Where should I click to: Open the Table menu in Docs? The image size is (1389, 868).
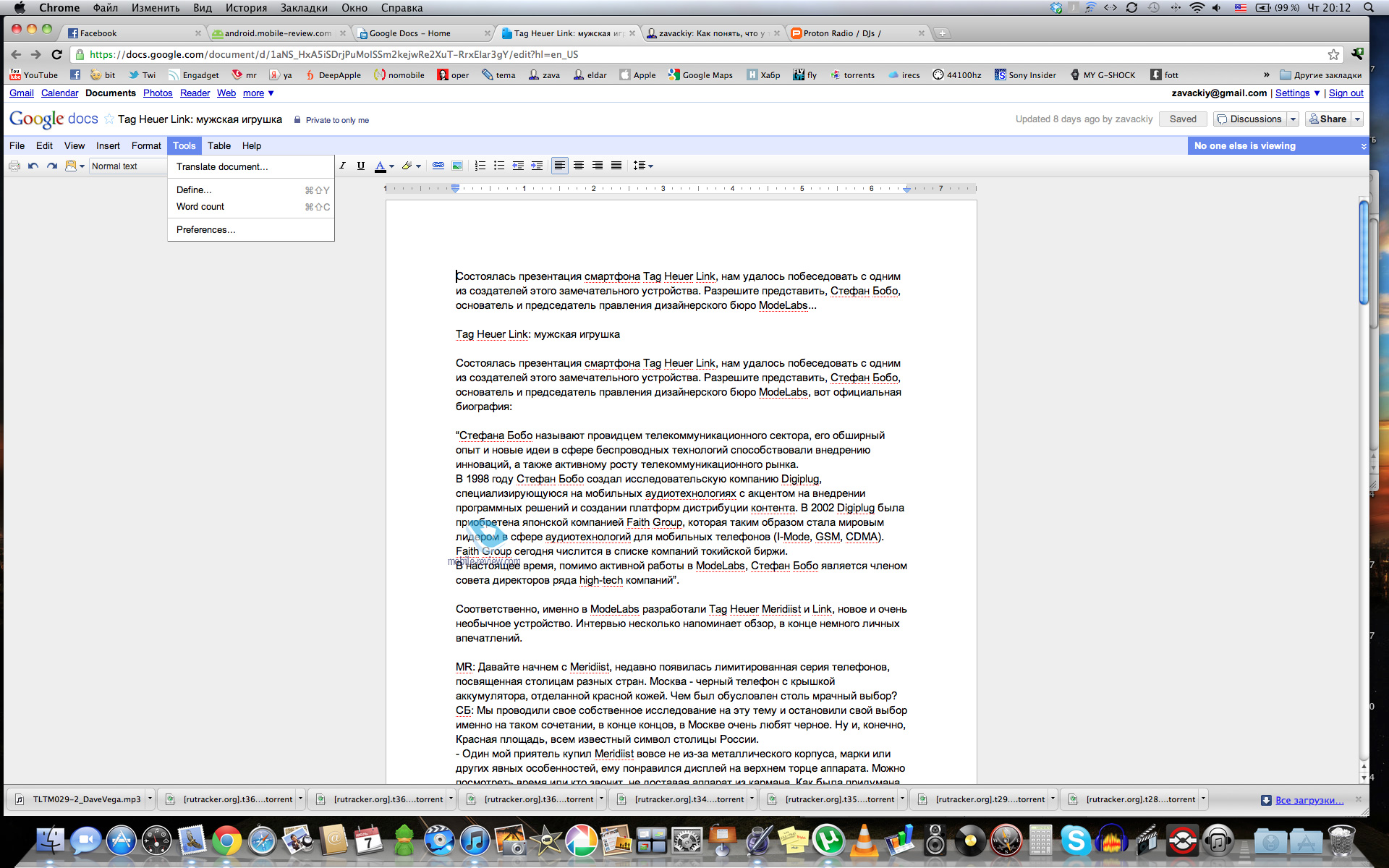tap(219, 145)
